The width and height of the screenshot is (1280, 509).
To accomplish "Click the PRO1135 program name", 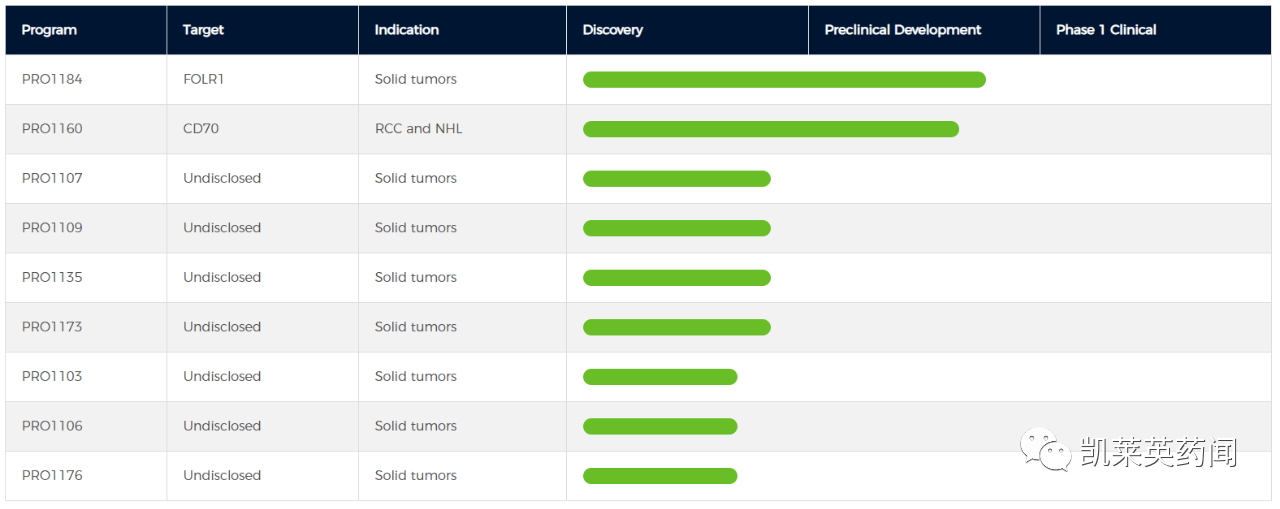I will [x=52, y=277].
